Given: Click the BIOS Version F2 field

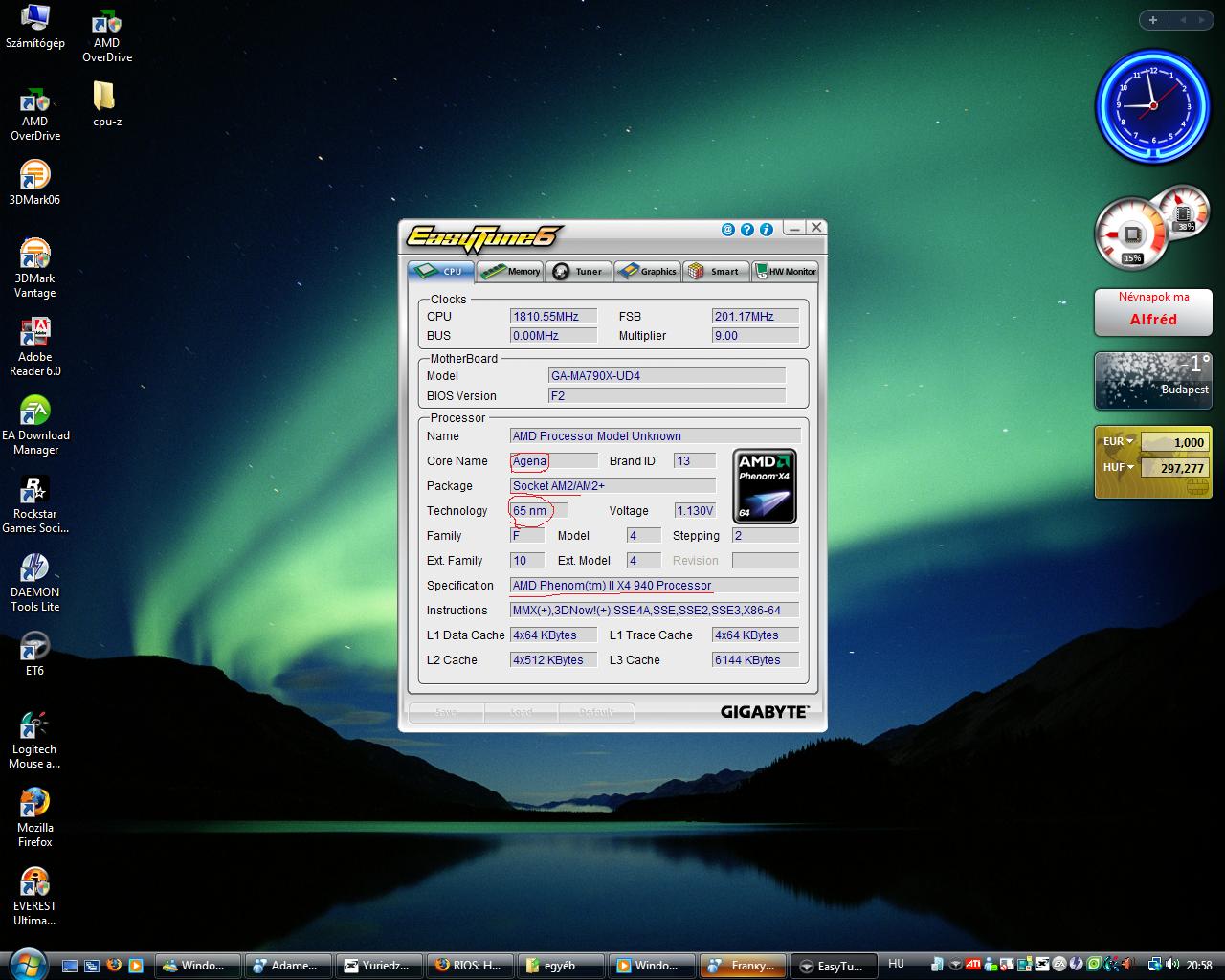Looking at the screenshot, I should click(x=666, y=395).
